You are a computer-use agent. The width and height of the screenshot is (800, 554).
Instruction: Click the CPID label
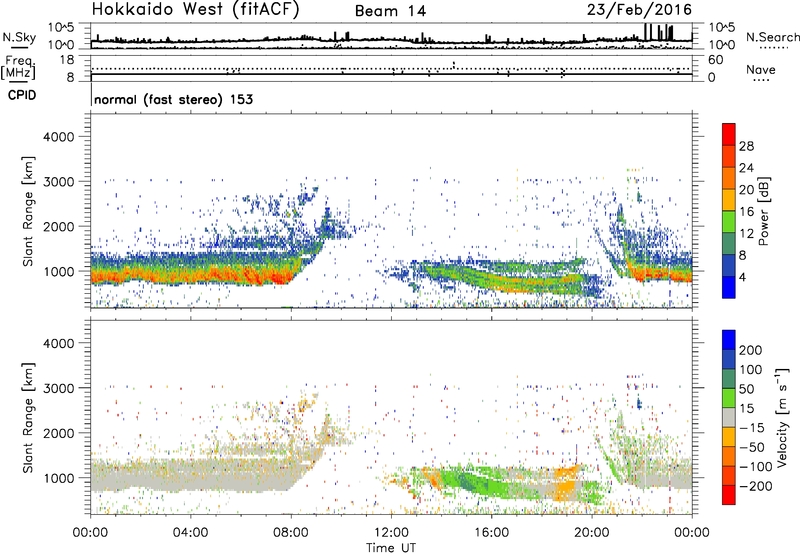22,95
